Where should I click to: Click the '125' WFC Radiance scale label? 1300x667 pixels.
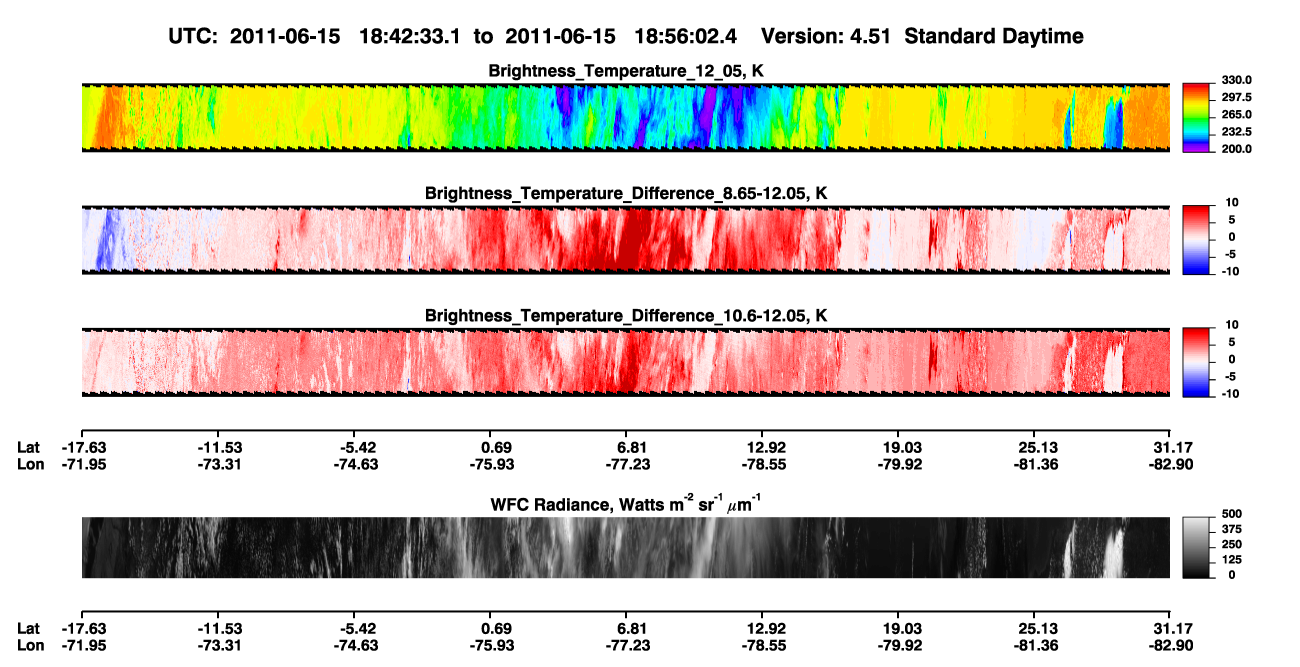pyautogui.click(x=1234, y=559)
